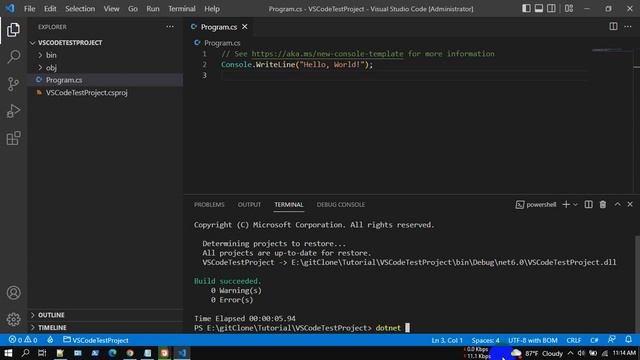The height and width of the screenshot is (360, 640).
Task: Open the Source Control view
Action: 13,84
